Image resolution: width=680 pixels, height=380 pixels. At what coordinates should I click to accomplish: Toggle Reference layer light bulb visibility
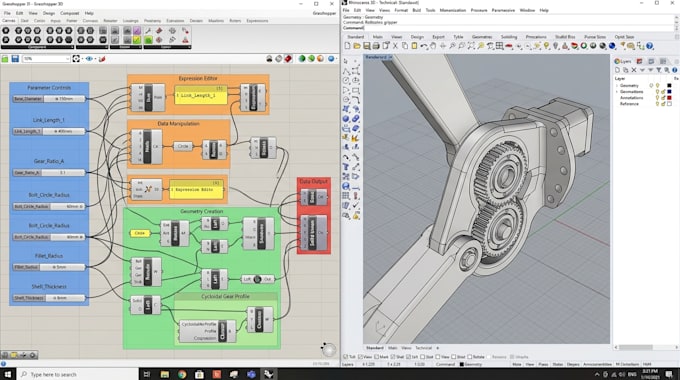click(x=657, y=104)
